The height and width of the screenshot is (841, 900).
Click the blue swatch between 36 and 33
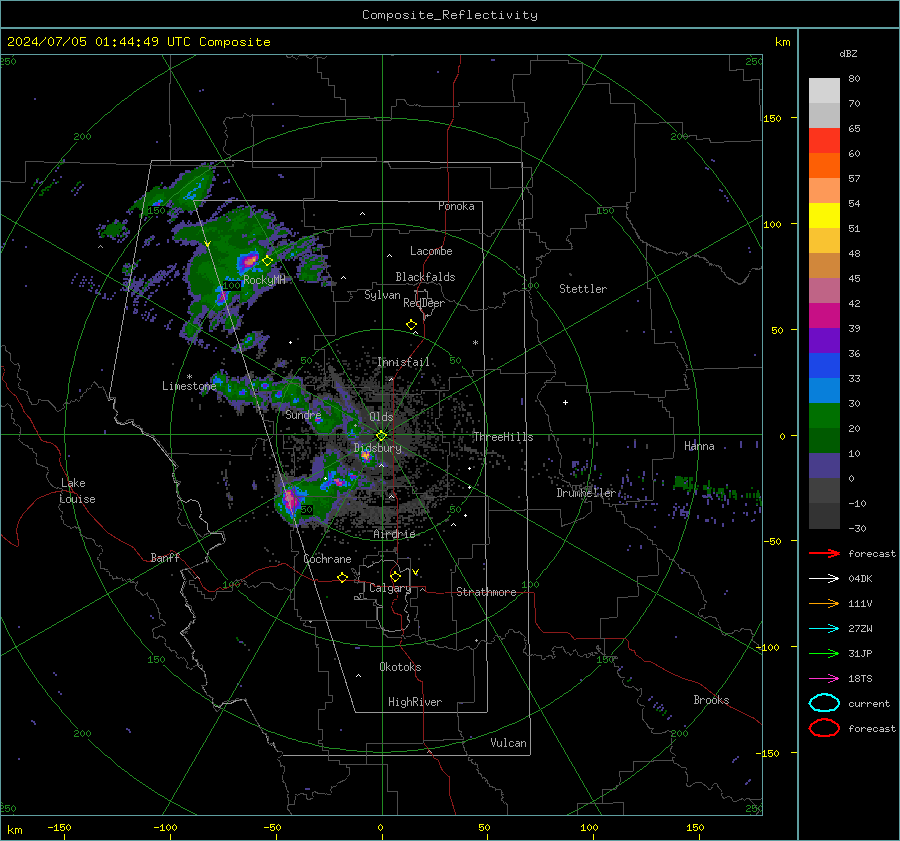pyautogui.click(x=824, y=366)
